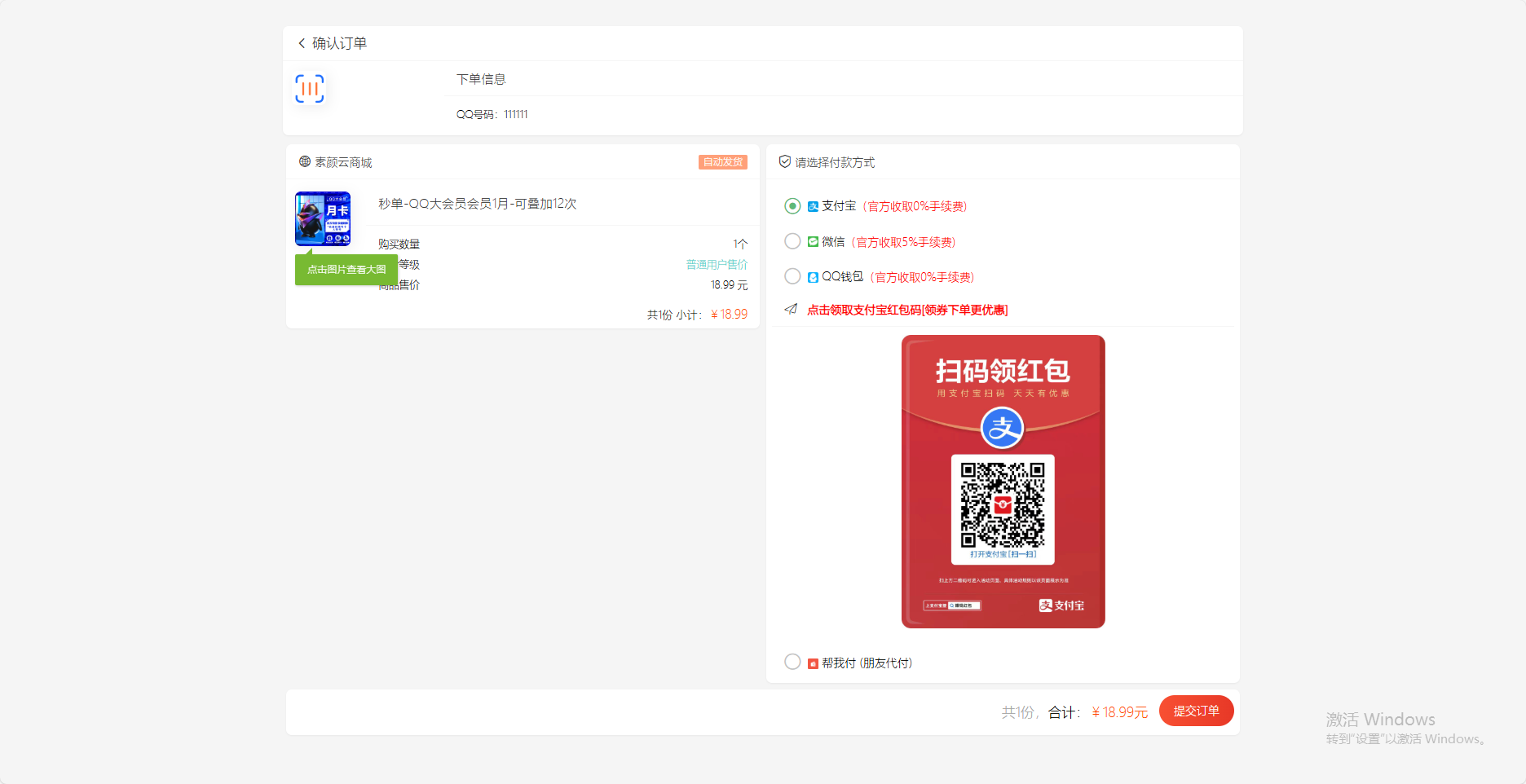Click the 普通用户售价 level text
The height and width of the screenshot is (784, 1526).
click(717, 265)
